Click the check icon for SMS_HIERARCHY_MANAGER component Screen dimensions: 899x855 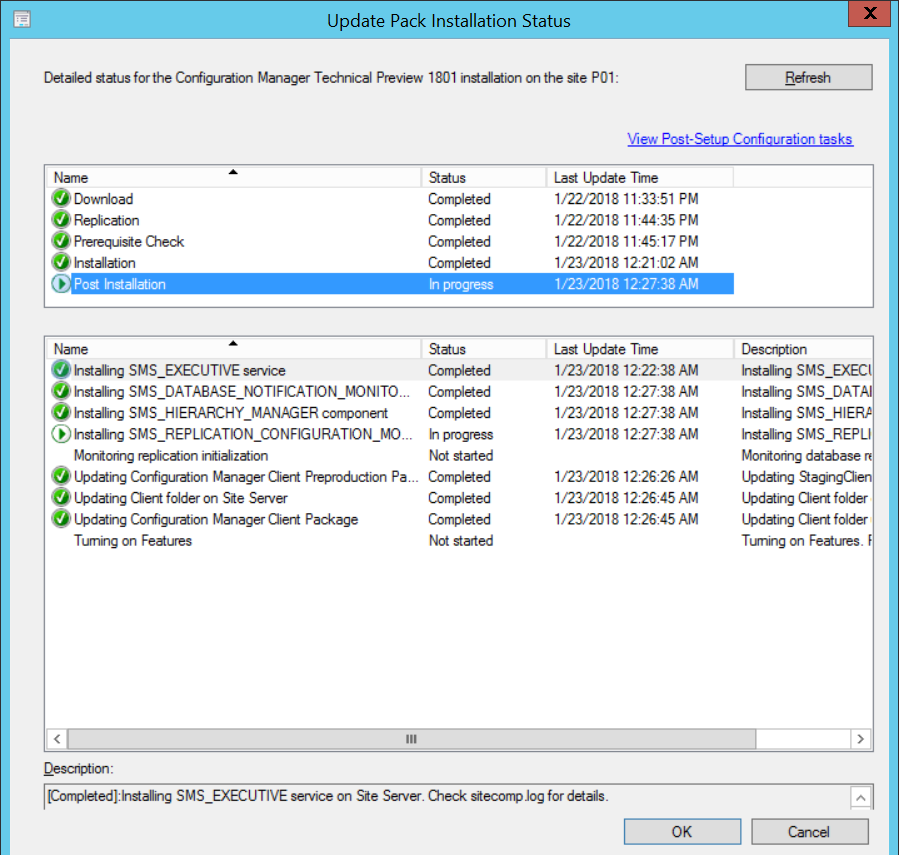(61, 412)
